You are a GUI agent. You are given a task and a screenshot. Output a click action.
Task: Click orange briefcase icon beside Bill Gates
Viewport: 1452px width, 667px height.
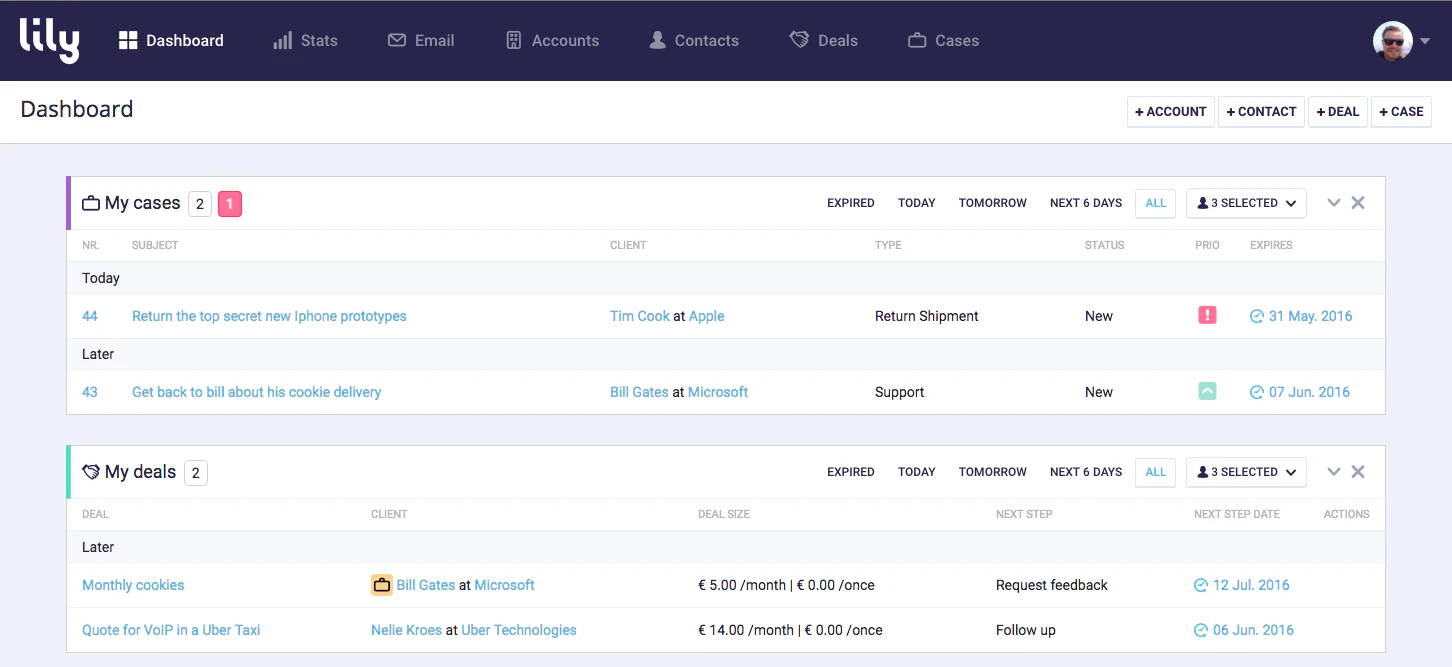coord(381,585)
